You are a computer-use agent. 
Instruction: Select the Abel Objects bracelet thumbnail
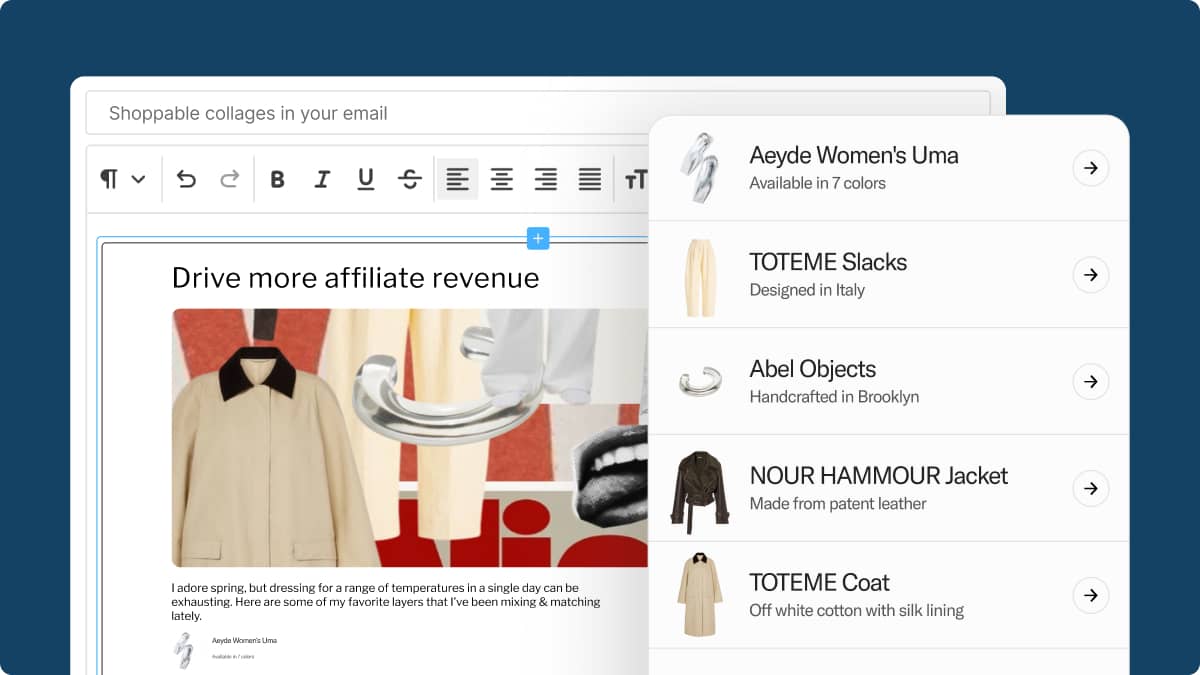(699, 382)
